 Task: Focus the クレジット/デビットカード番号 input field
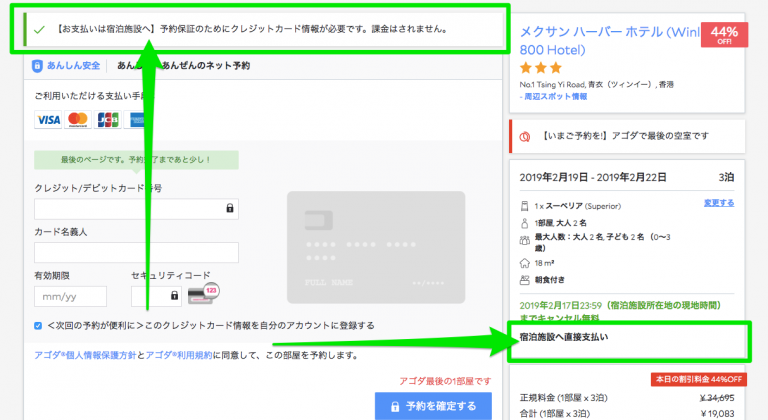click(130, 209)
